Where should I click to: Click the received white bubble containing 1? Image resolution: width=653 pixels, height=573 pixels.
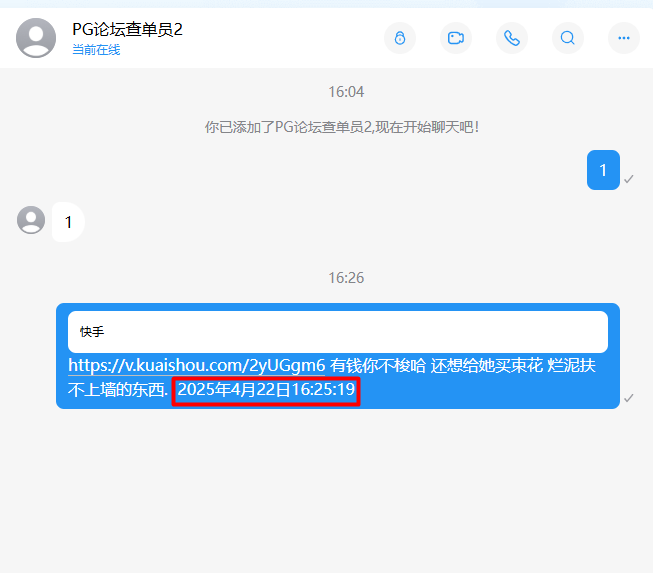pyautogui.click(x=68, y=222)
